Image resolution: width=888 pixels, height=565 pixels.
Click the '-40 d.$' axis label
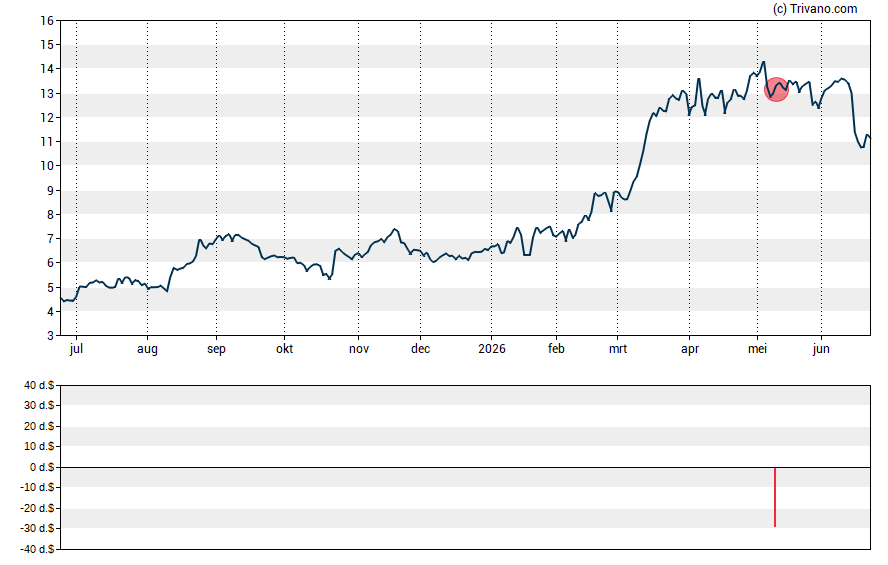click(x=37, y=549)
